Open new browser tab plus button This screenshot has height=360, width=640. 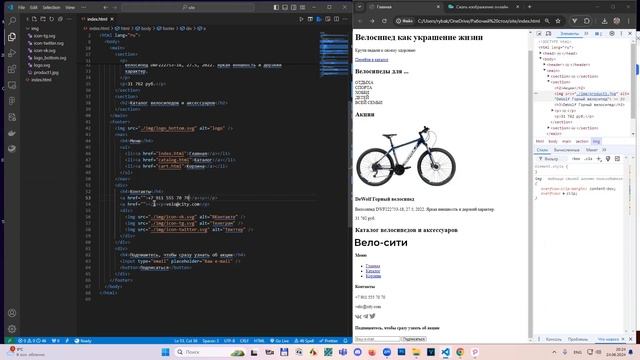[530, 7]
